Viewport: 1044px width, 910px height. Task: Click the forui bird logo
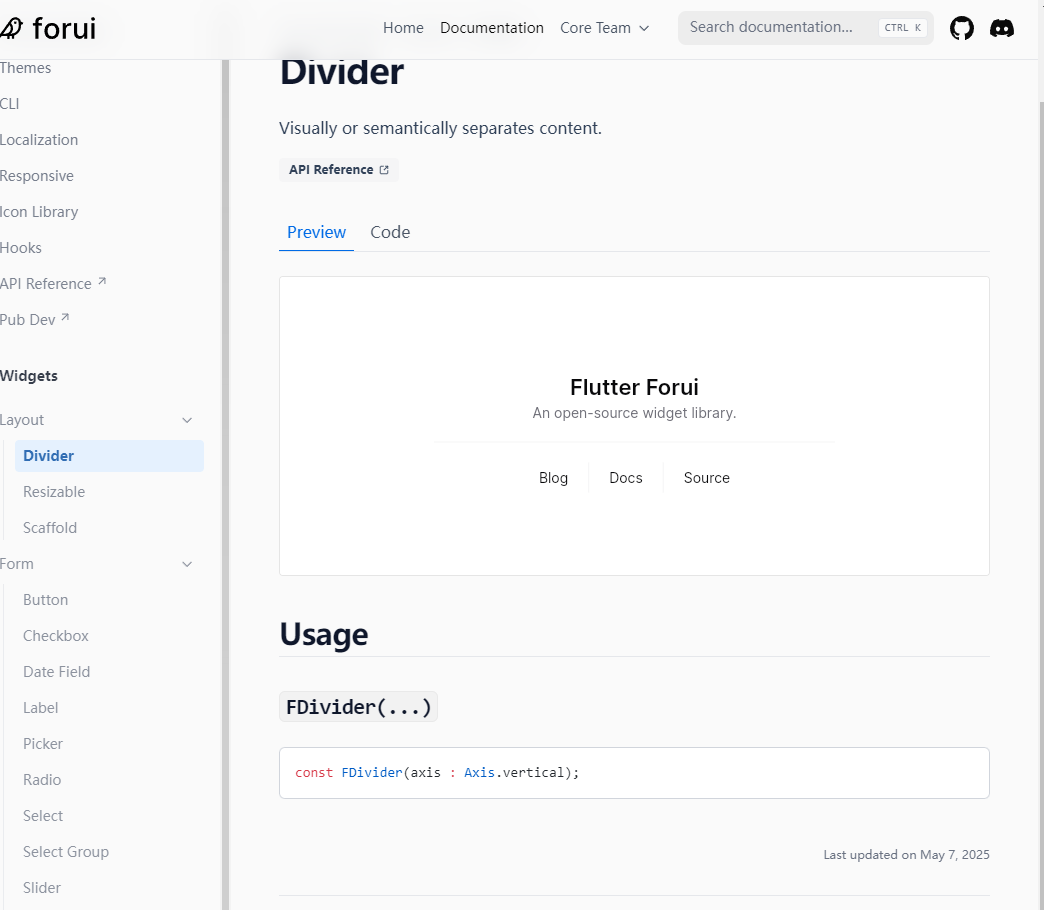11,28
